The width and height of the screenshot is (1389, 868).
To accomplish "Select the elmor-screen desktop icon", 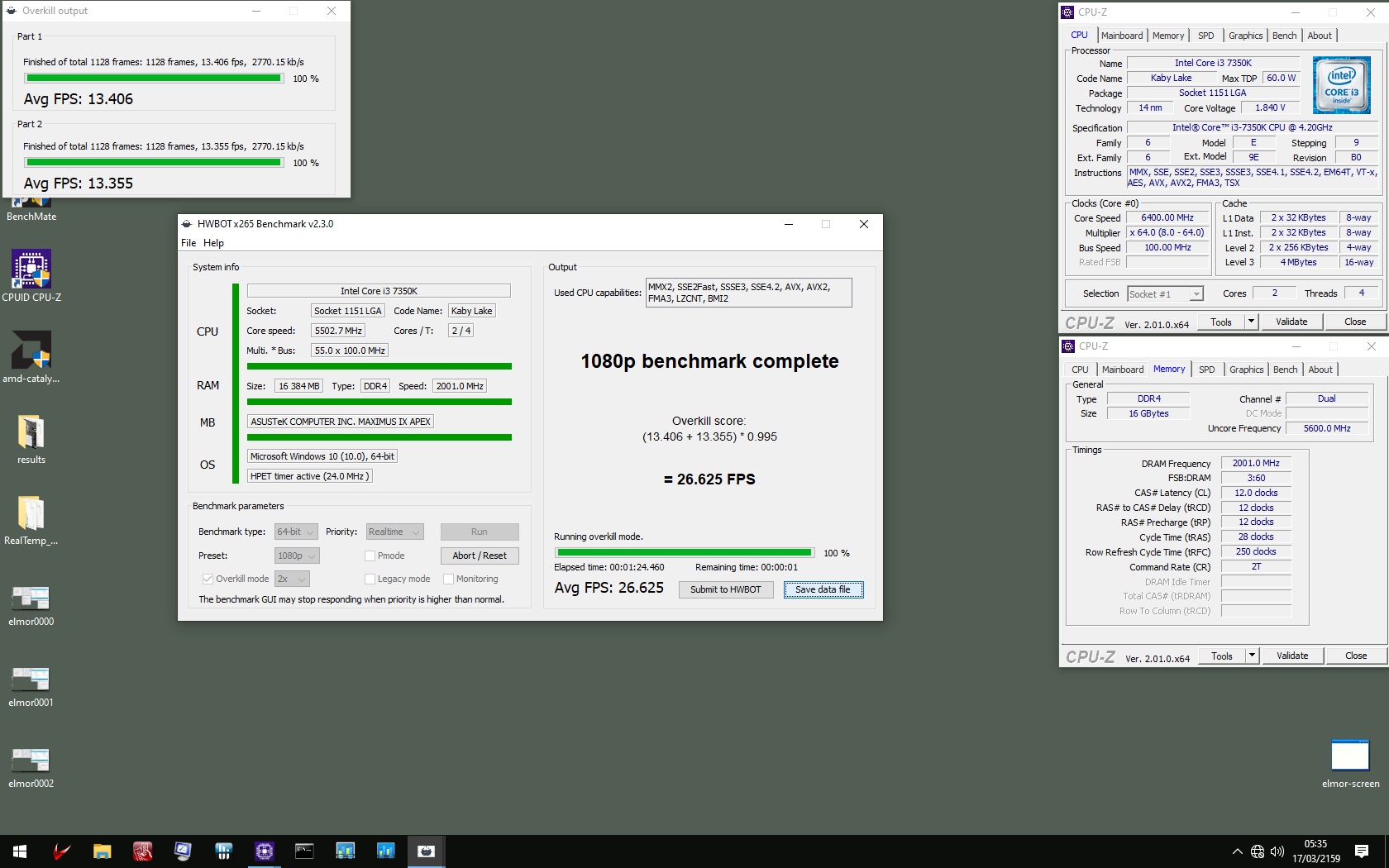I will [1350, 764].
